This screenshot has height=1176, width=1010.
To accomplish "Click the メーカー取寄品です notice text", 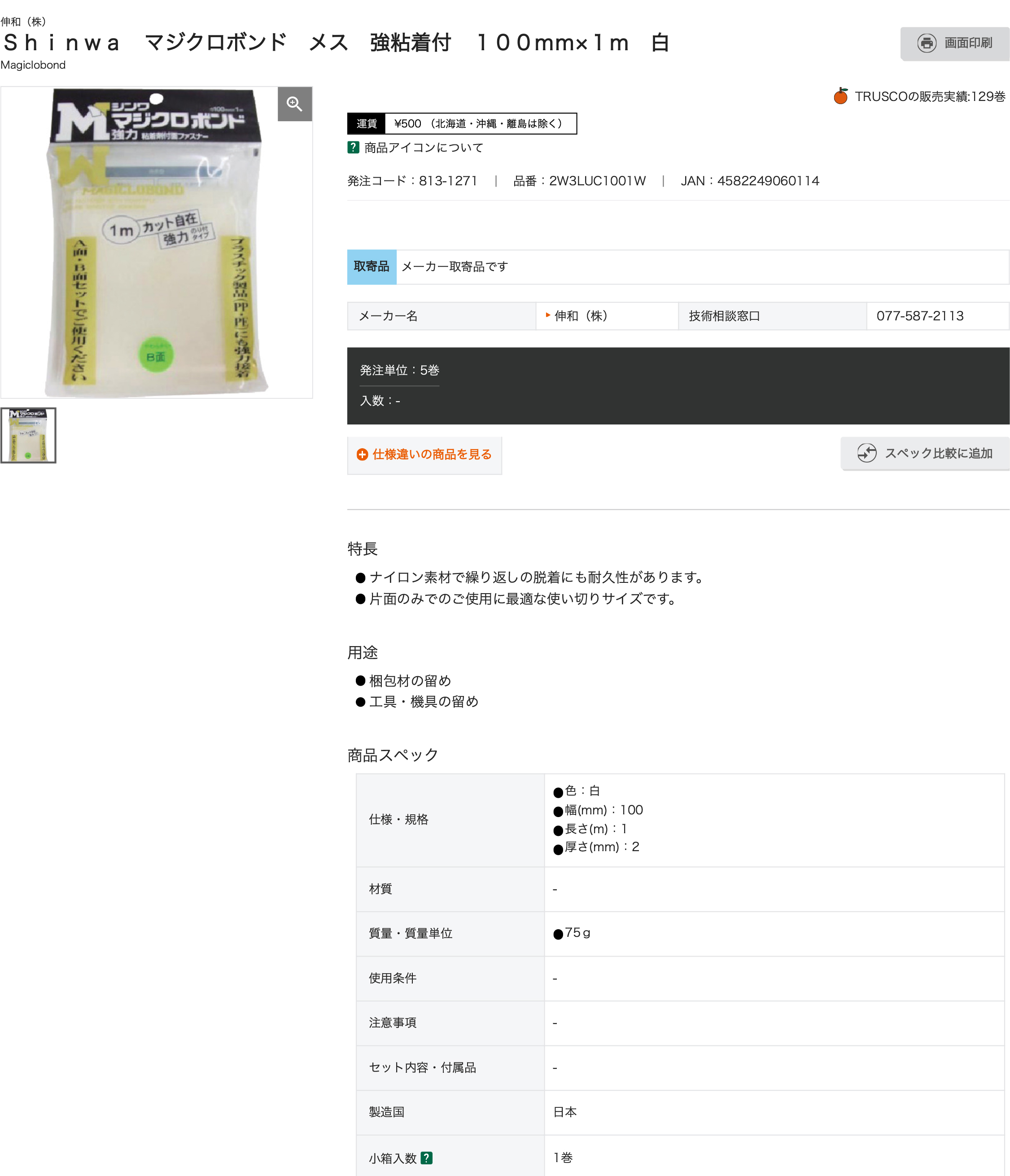I will coord(455,267).
